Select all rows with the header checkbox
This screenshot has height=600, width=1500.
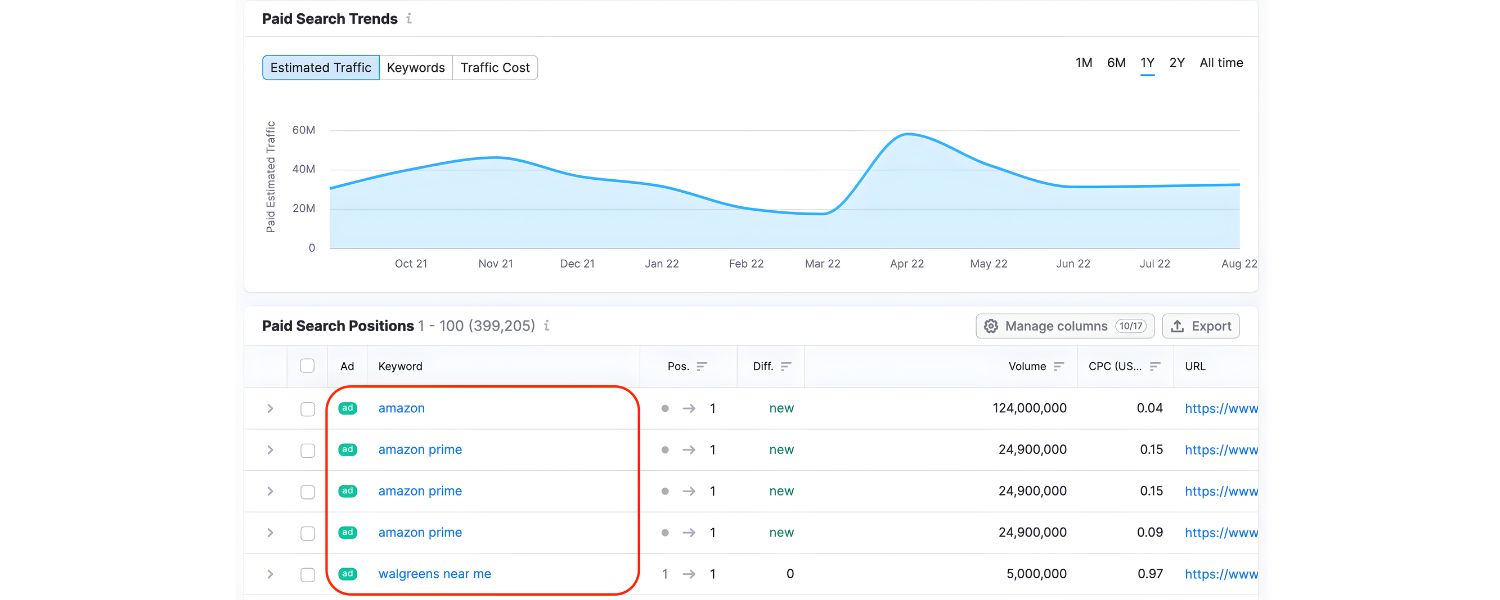coord(307,366)
